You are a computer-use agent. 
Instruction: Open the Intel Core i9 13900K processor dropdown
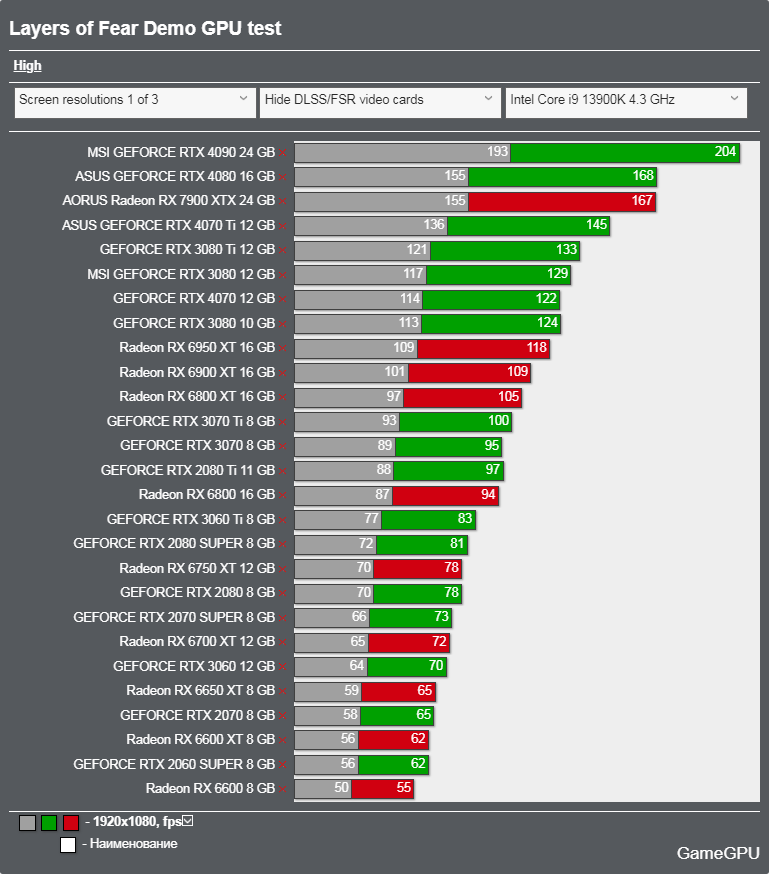[x=626, y=103]
